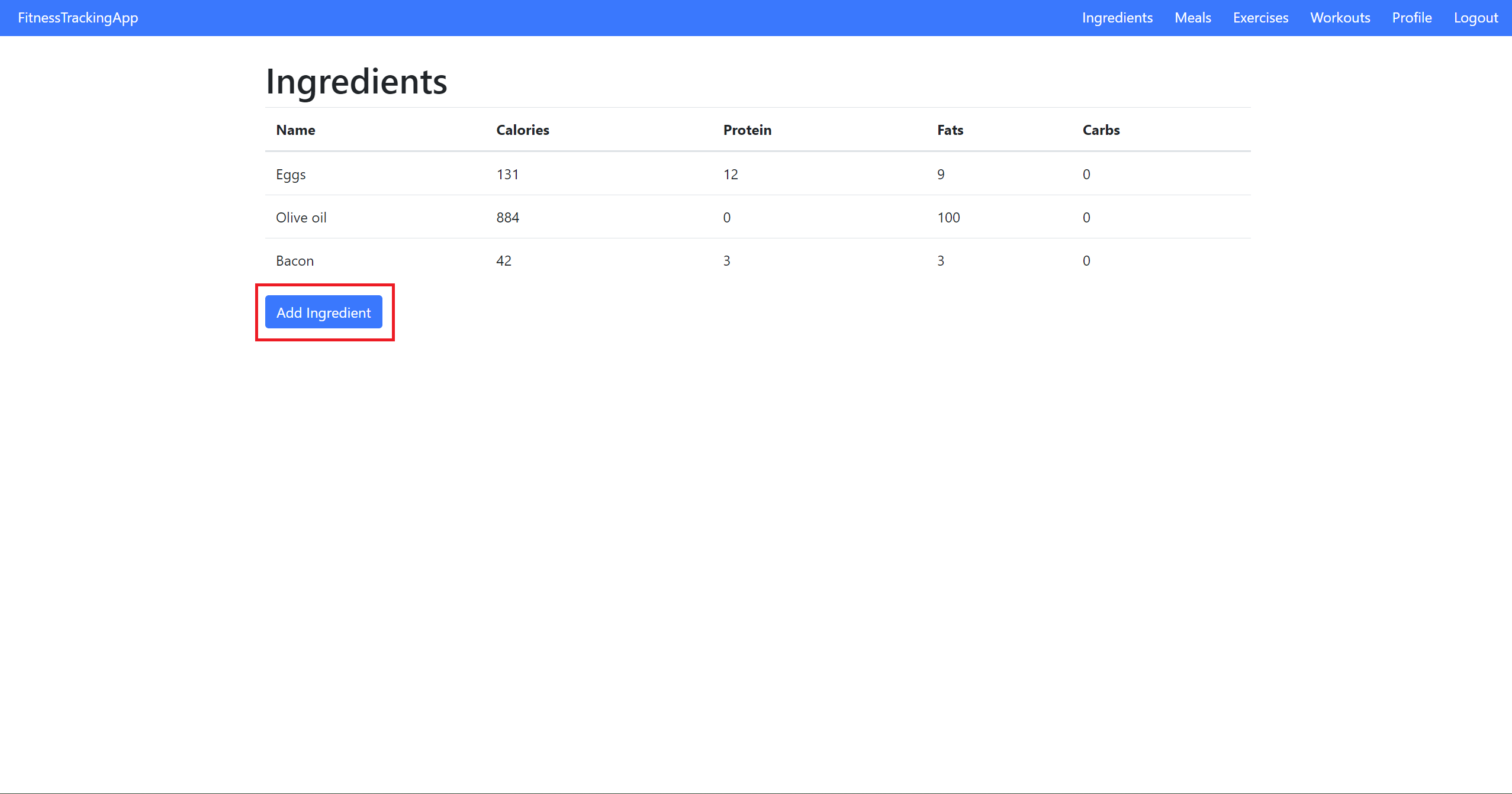The image size is (1512, 794).
Task: Open the Ingredients nav menu item
Action: tap(1117, 18)
